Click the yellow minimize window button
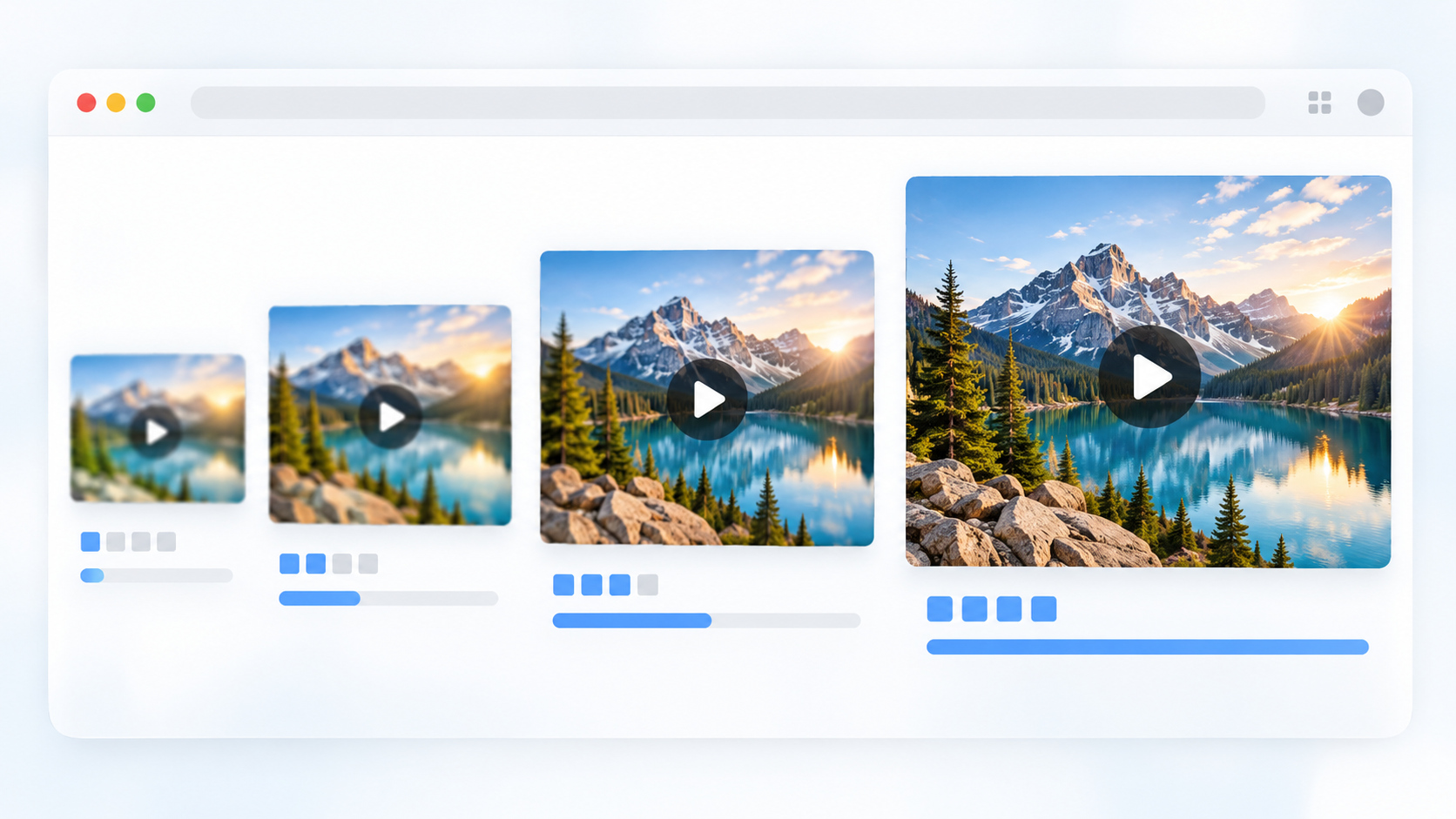The height and width of the screenshot is (819, 1456). pyautogui.click(x=116, y=103)
